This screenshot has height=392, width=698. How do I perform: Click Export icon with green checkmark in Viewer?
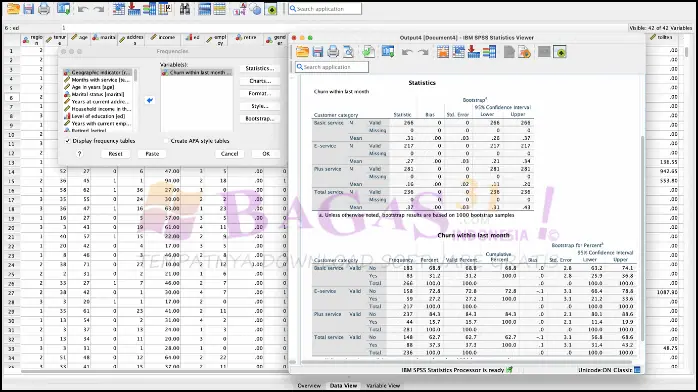[x=368, y=52]
